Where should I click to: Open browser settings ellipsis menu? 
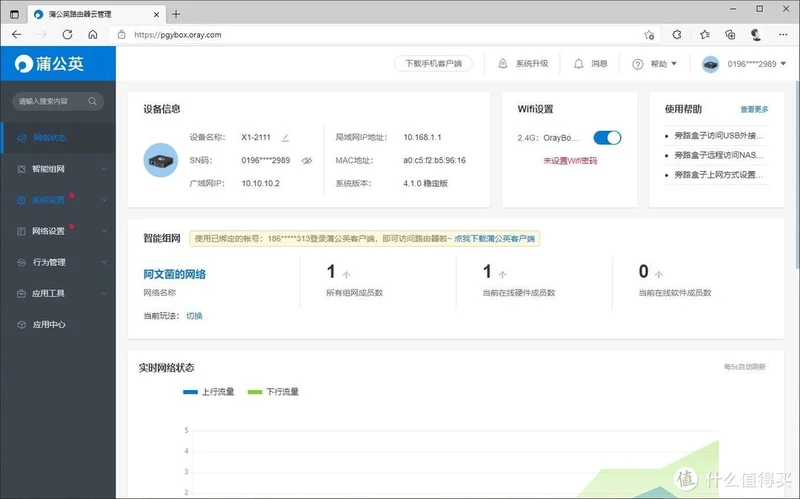click(x=783, y=35)
